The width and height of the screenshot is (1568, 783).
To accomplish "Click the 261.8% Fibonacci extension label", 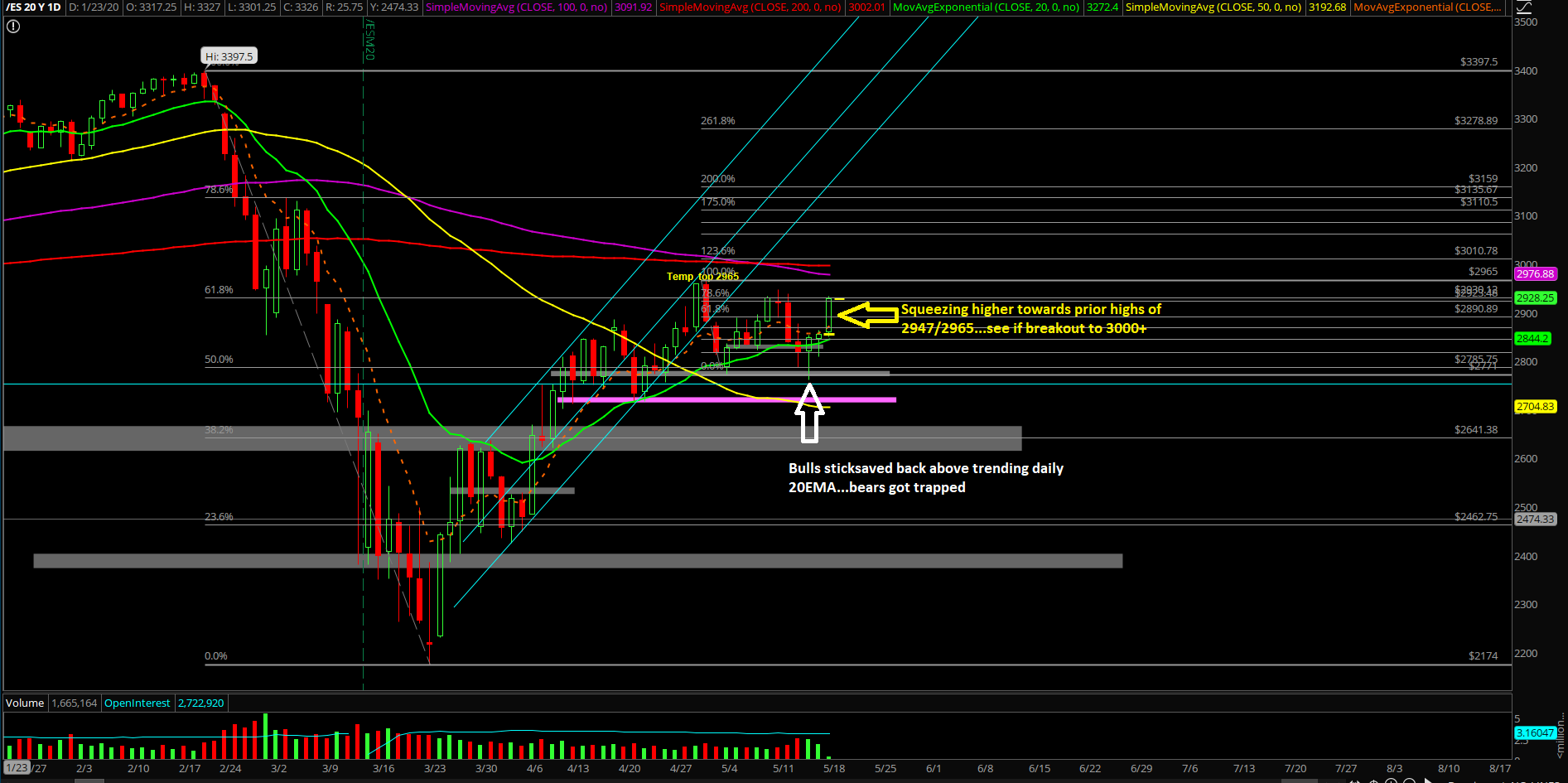I will coord(717,121).
